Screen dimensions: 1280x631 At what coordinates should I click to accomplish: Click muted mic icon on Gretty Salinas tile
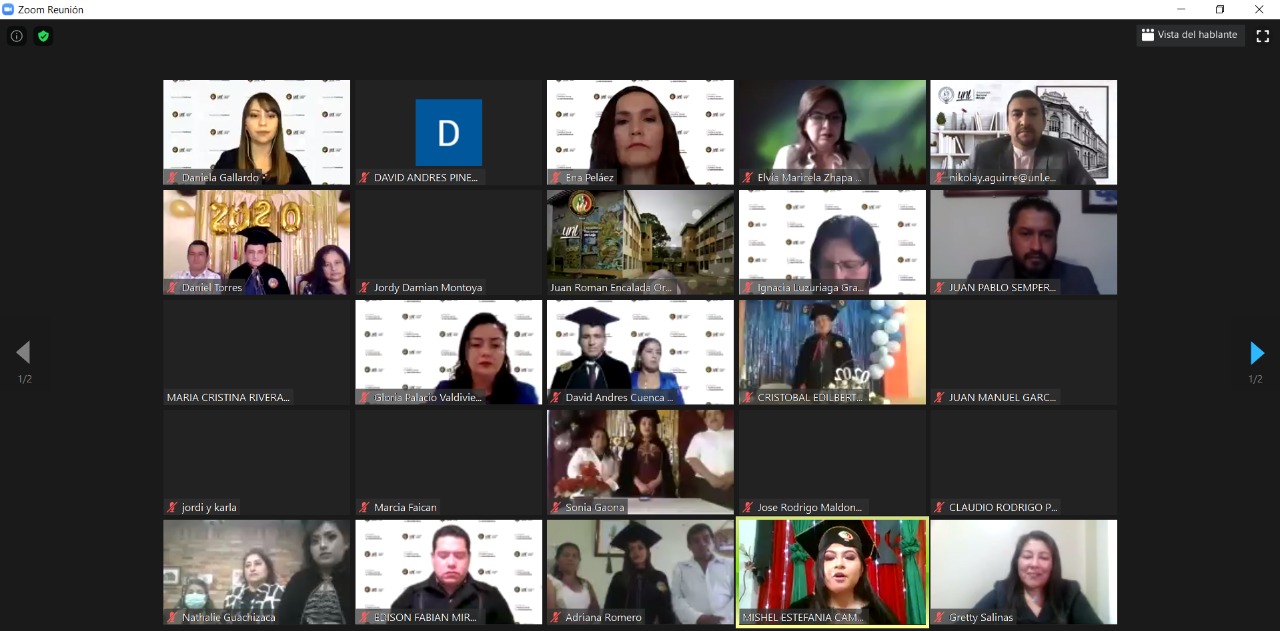point(940,617)
